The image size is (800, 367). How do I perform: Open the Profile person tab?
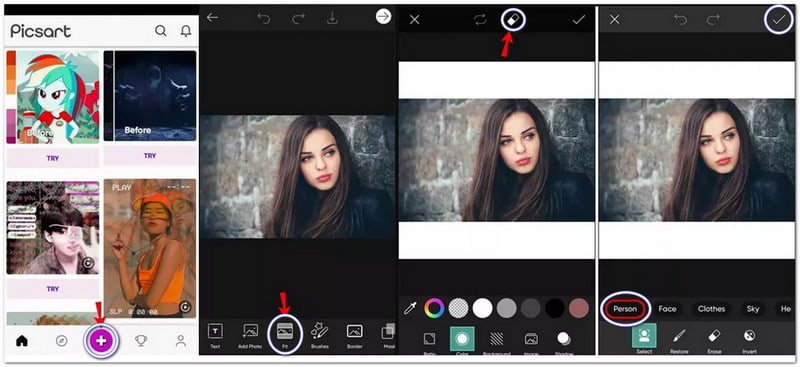coord(181,341)
